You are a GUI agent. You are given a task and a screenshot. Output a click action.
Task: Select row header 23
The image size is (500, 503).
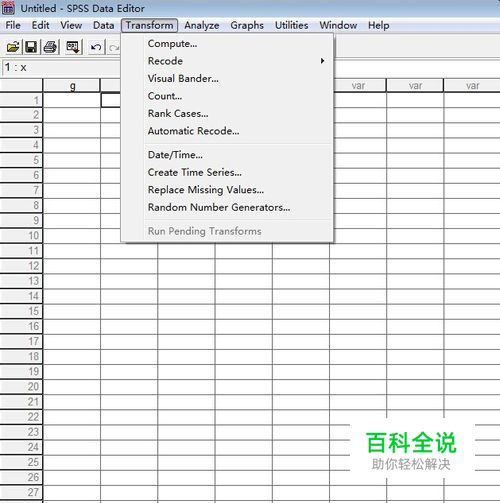click(21, 432)
